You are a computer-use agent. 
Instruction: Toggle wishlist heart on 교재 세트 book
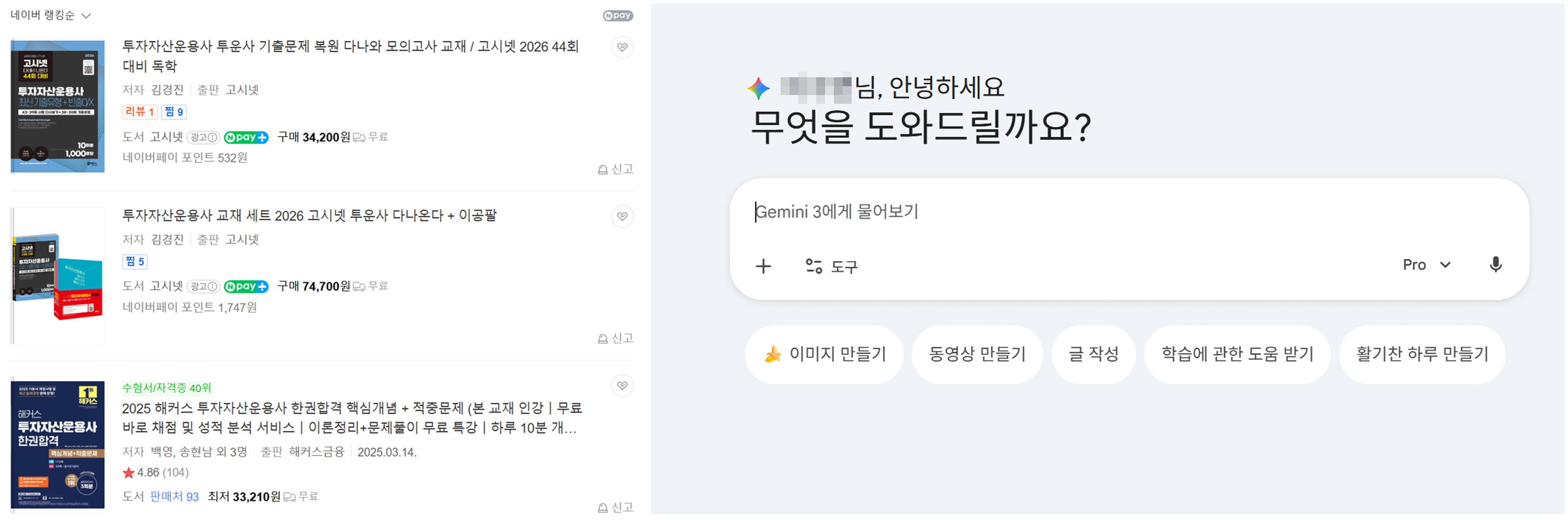point(622,217)
